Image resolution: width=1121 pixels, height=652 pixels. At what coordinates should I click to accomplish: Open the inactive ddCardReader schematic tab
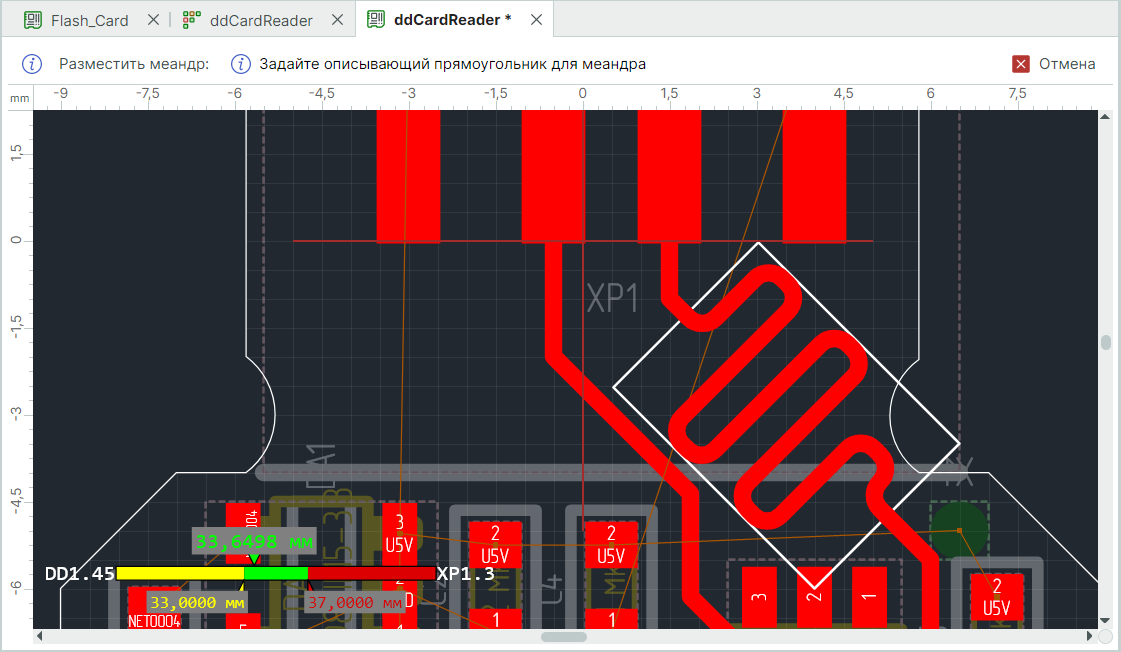coord(261,20)
